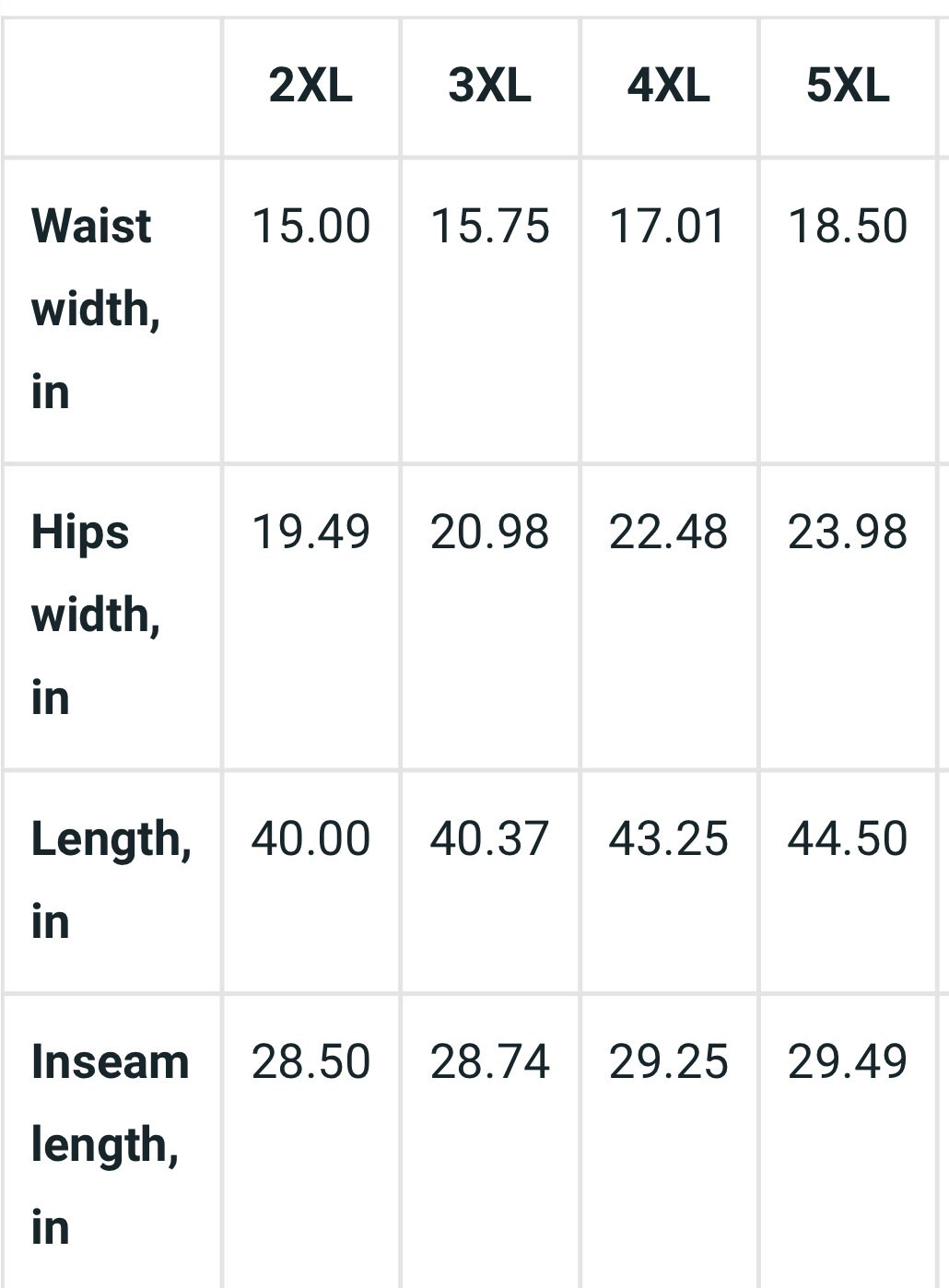Select length value 43.25
This screenshot has width=949, height=1288.
(x=668, y=838)
